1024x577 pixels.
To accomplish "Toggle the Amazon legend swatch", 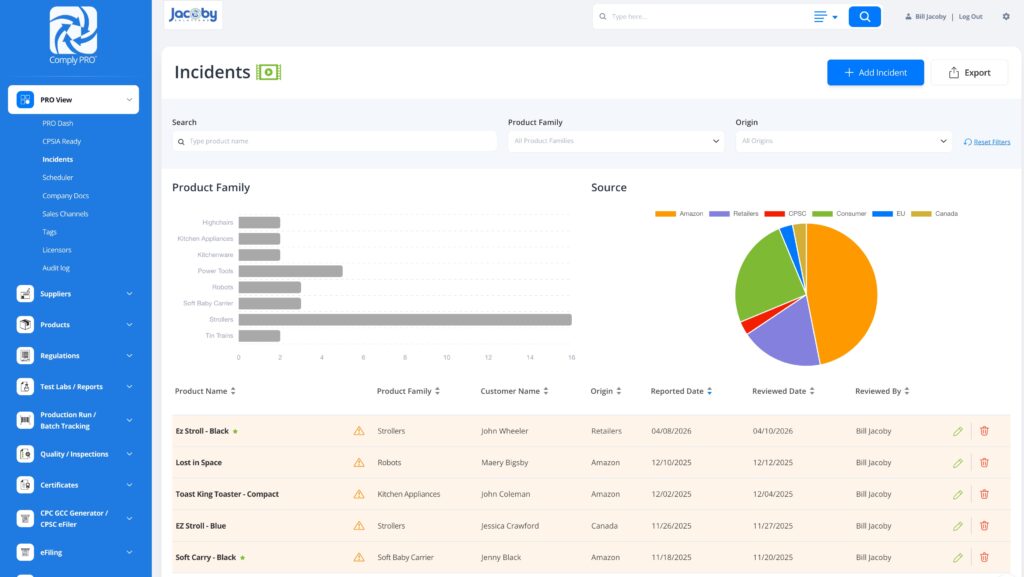I will click(x=665, y=213).
